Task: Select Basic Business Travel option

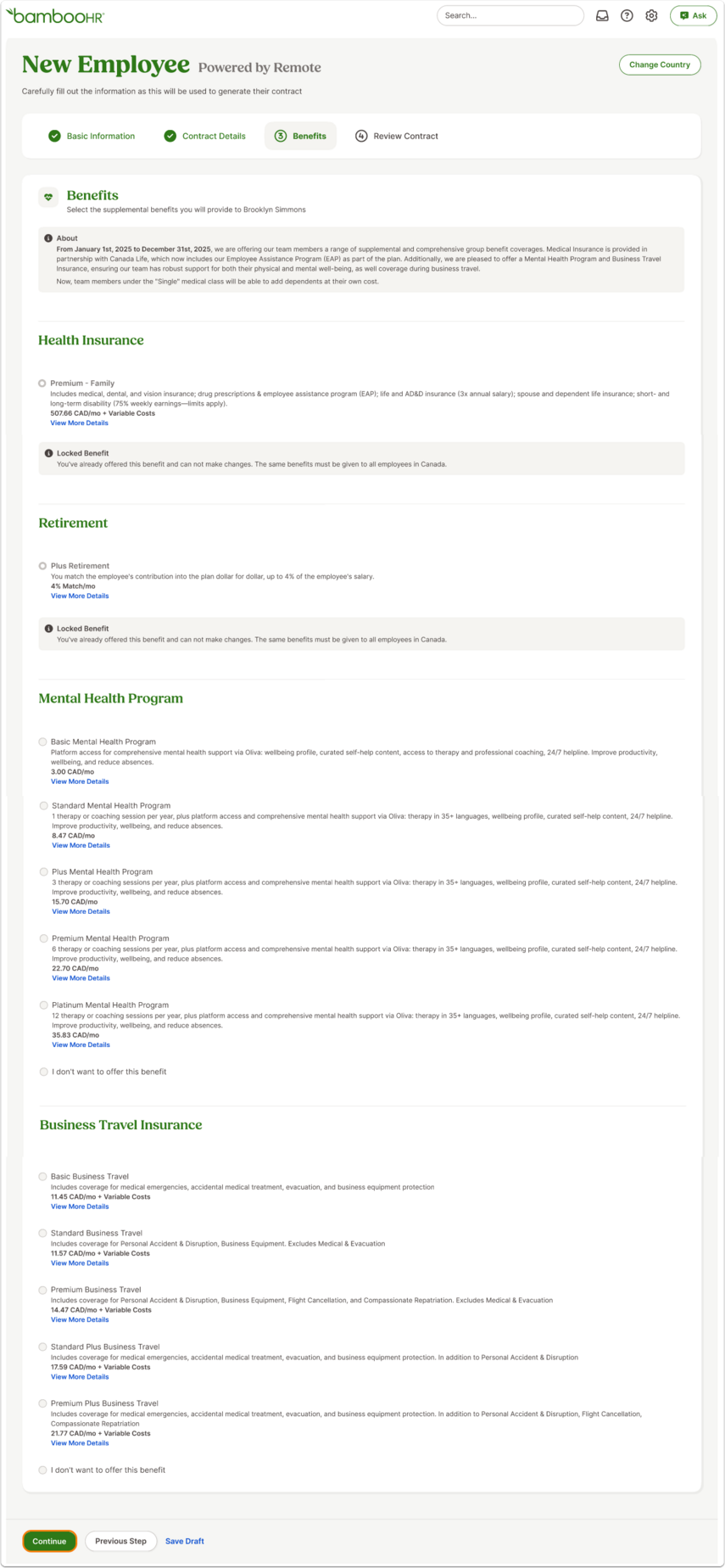Action: 42,1177
